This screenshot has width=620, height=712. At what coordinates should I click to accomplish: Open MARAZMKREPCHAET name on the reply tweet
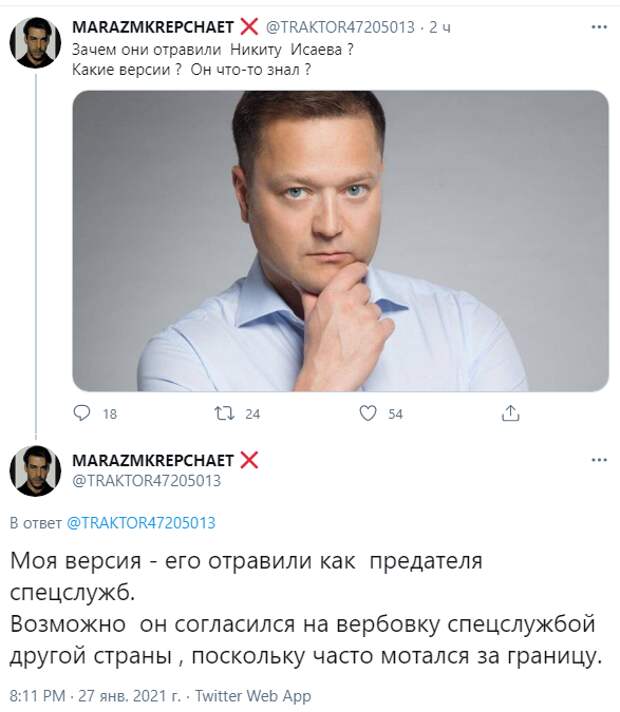(153, 460)
